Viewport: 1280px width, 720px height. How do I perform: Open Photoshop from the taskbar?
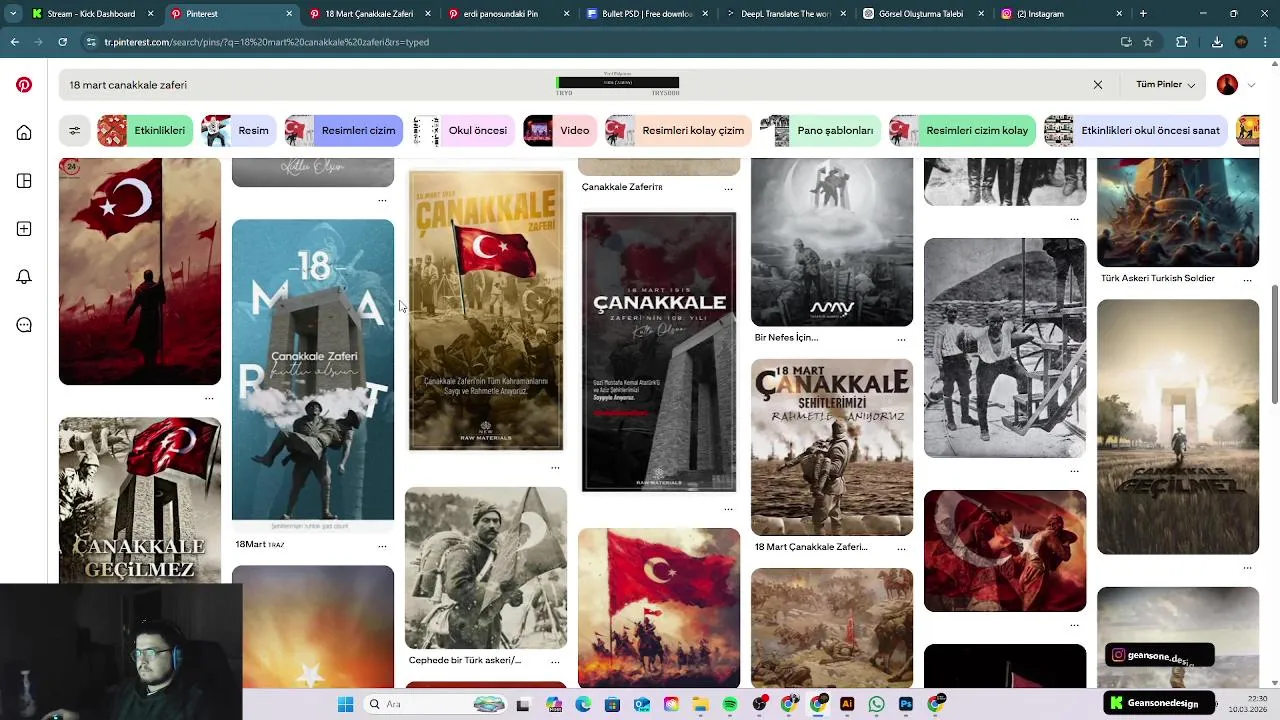pyautogui.click(x=906, y=704)
